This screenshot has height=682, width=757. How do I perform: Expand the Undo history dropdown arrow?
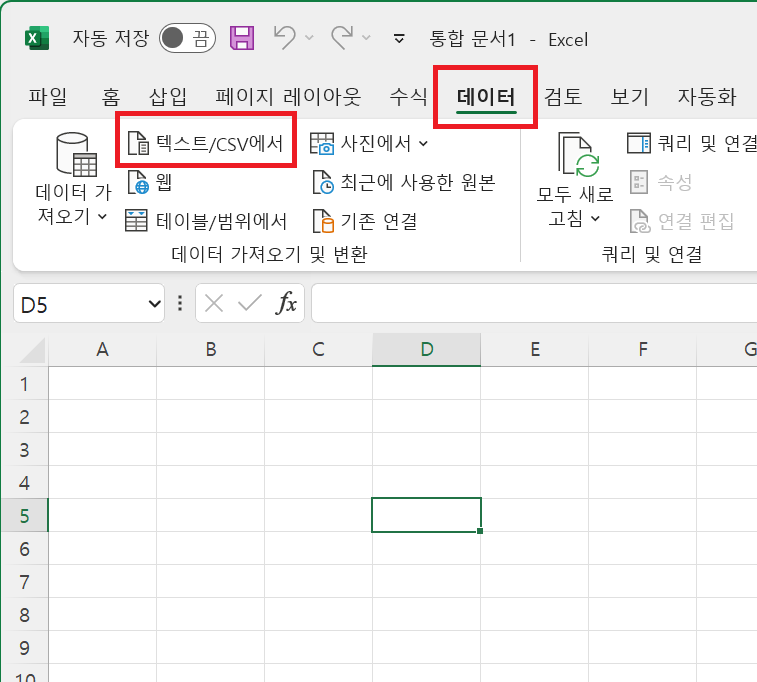(309, 38)
